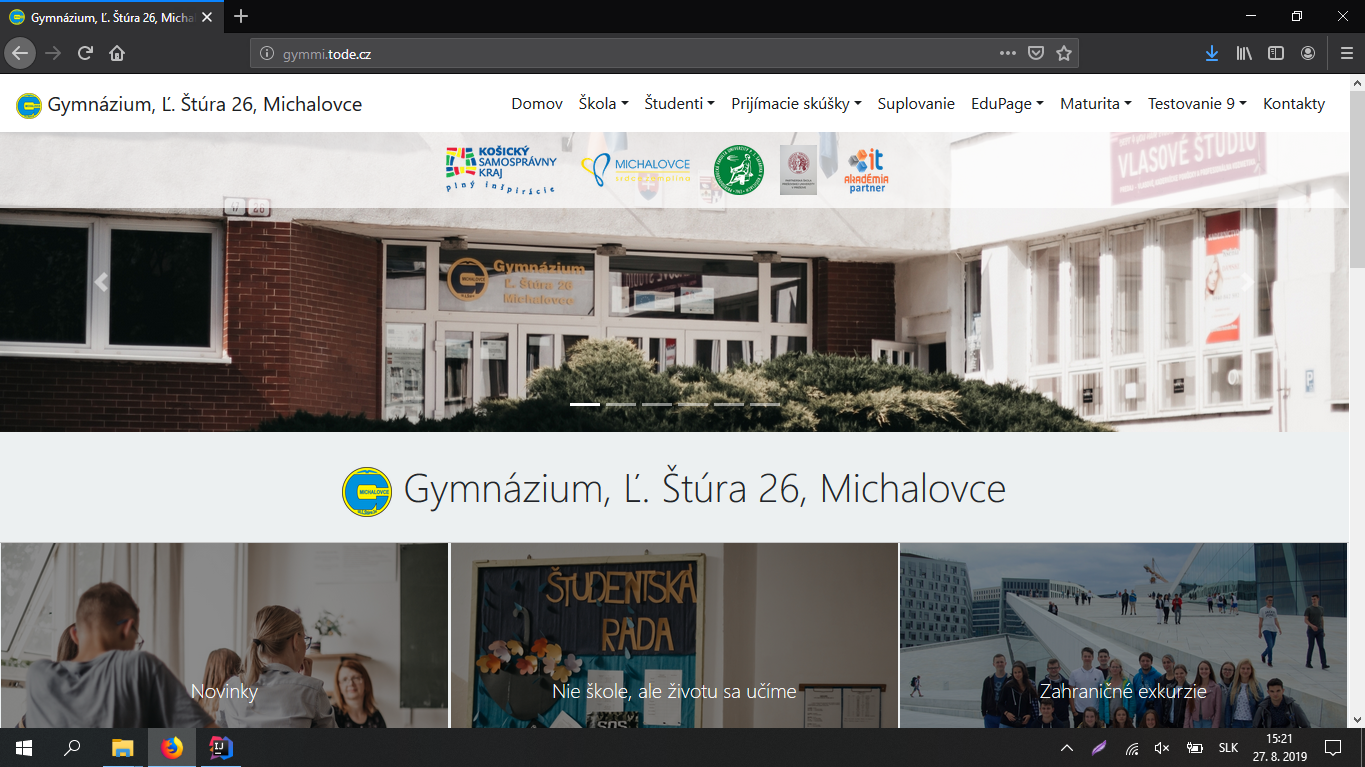The width and height of the screenshot is (1365, 767).
Task: Open battery status tray icon
Action: [1194, 748]
